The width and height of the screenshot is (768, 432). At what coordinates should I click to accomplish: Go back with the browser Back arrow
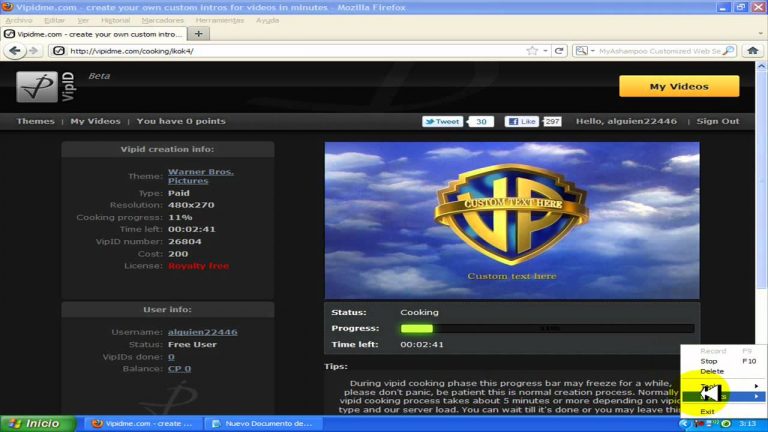coord(15,50)
